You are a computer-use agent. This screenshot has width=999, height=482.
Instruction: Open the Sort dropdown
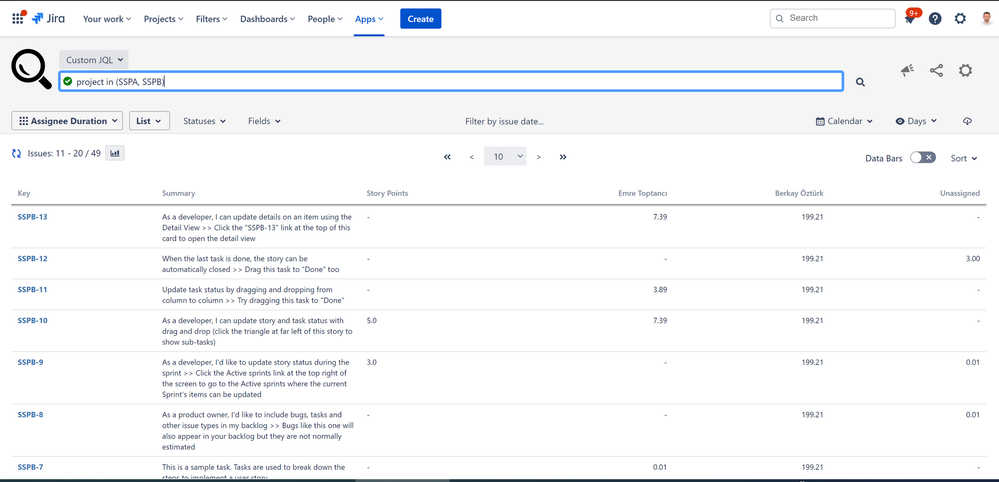964,159
